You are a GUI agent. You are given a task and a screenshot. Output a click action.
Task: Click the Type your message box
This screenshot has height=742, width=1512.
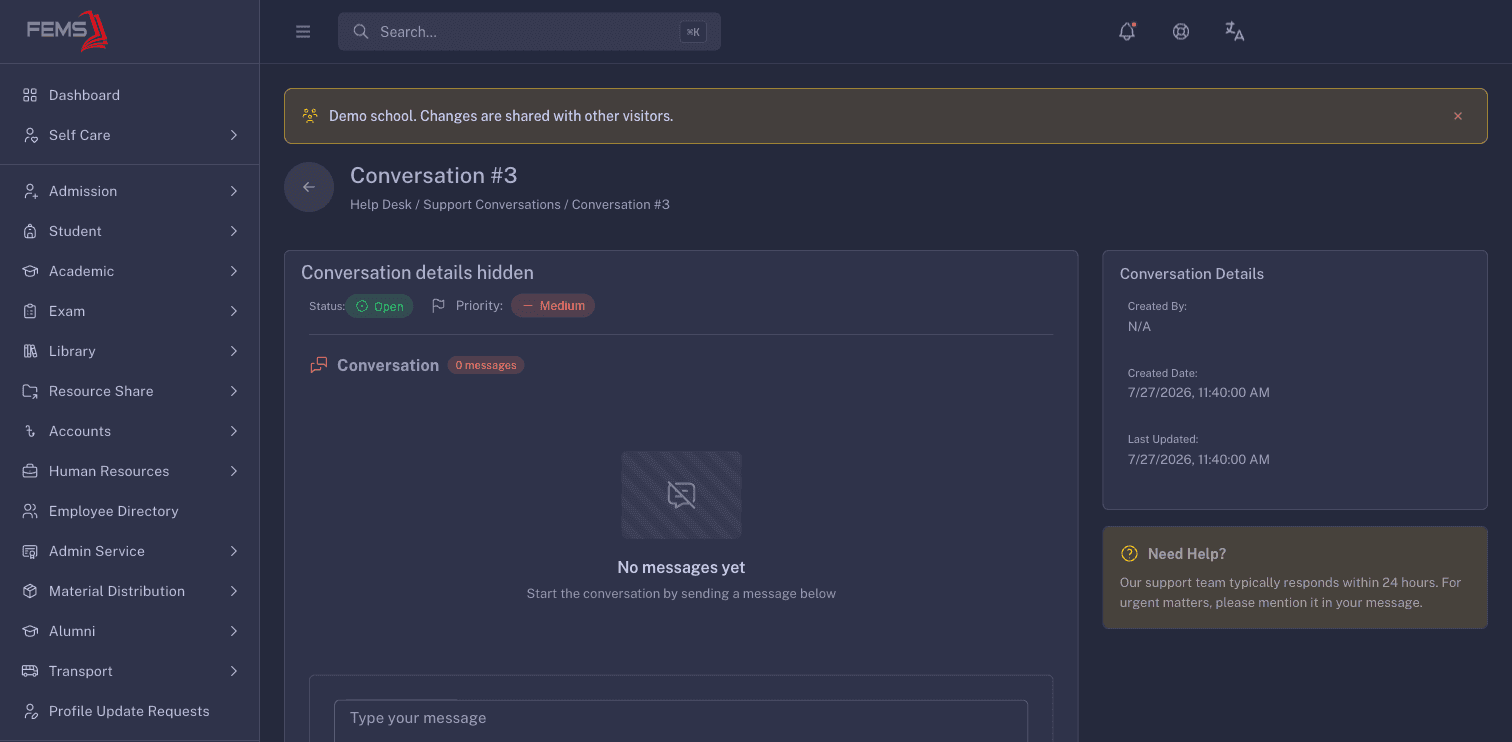pyautogui.click(x=681, y=721)
